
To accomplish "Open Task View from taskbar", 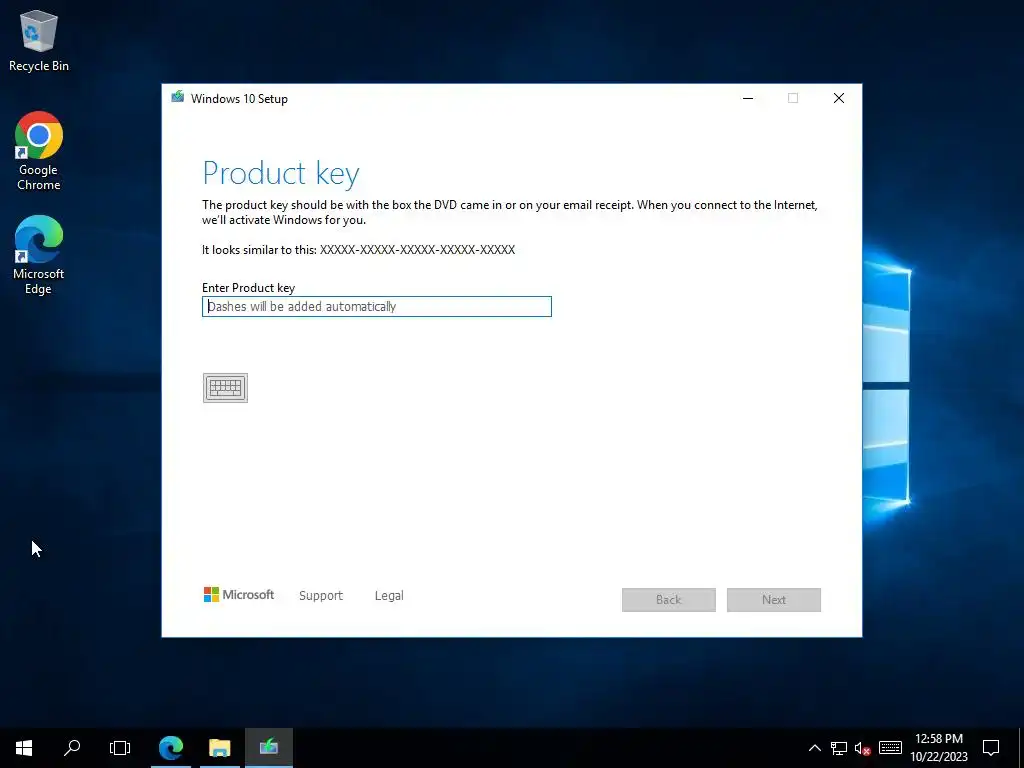I will 120,748.
